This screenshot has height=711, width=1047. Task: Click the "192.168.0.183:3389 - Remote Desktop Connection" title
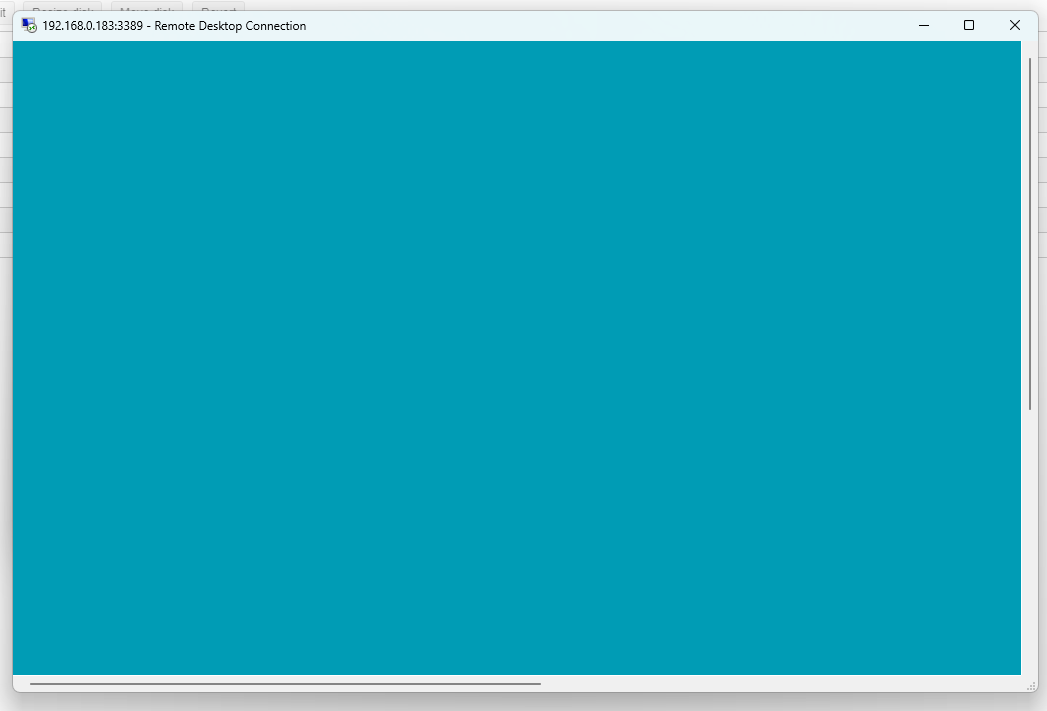click(174, 25)
